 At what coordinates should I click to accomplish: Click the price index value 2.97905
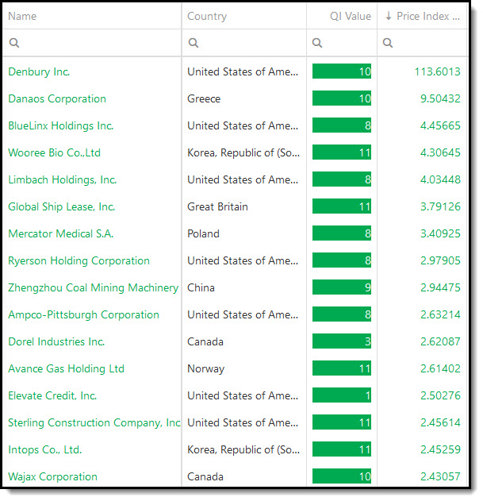pyautogui.click(x=440, y=261)
